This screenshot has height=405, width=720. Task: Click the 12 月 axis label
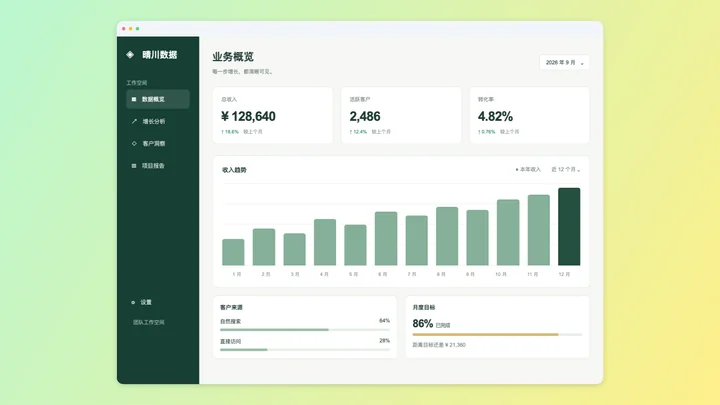coord(564,274)
